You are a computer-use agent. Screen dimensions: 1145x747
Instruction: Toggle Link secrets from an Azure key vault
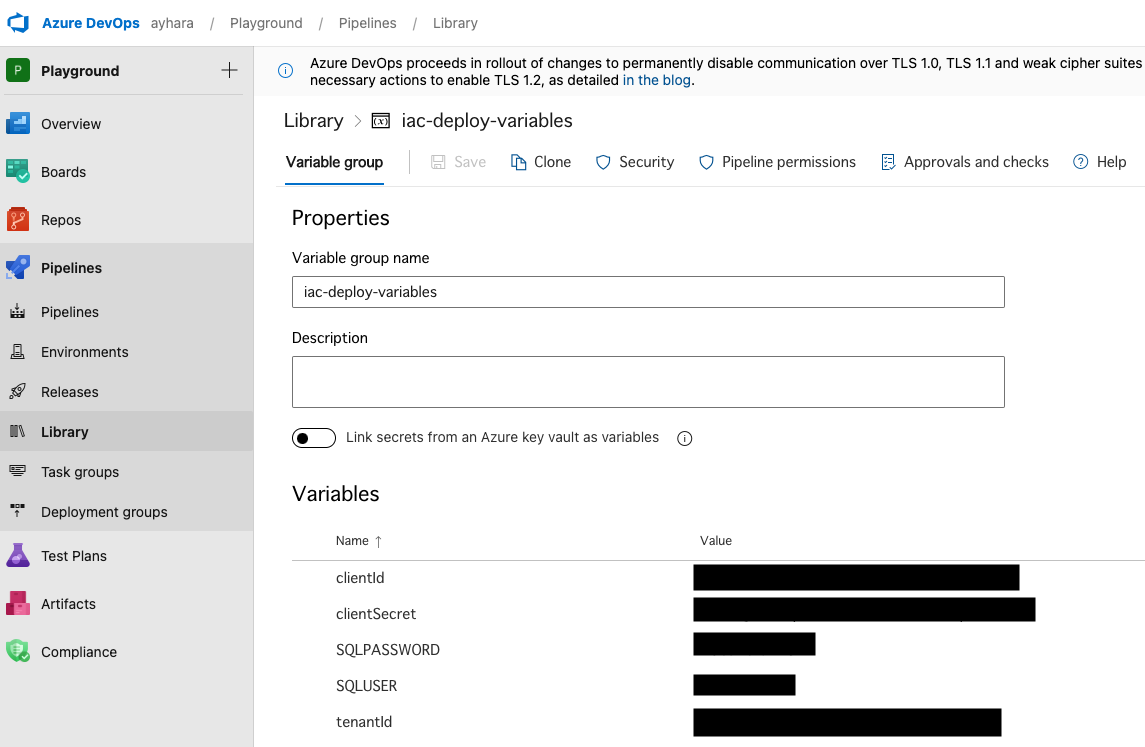pos(314,438)
